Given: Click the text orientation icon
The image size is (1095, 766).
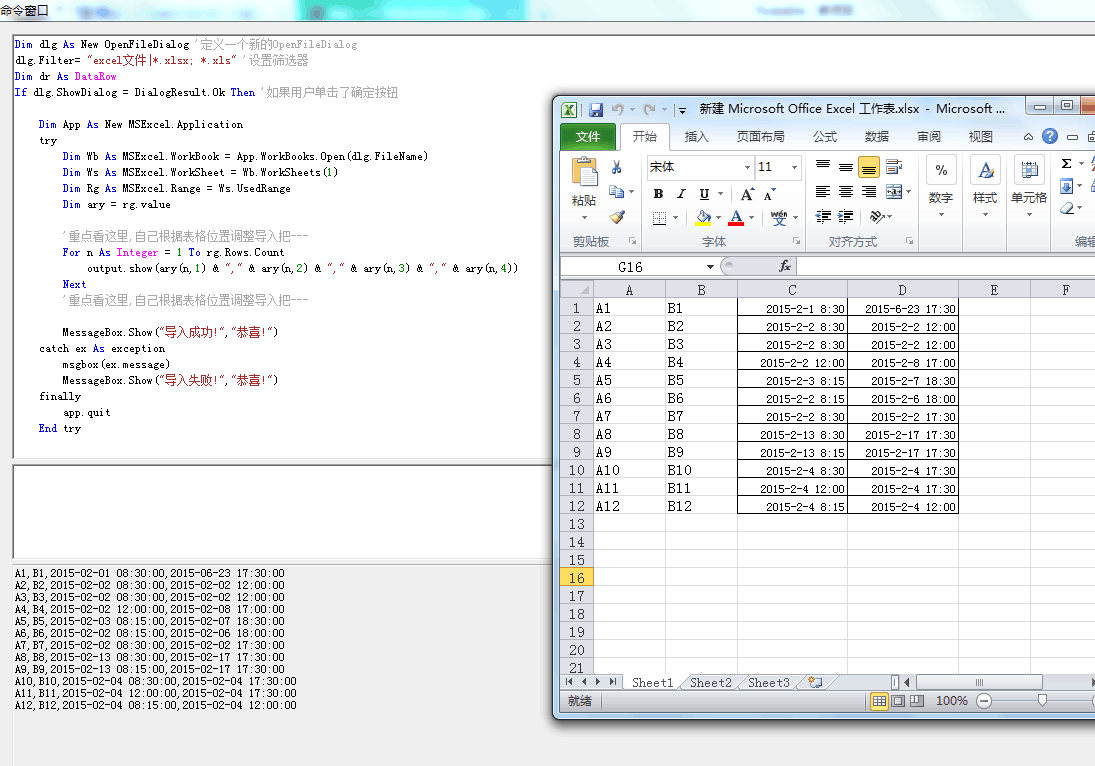Looking at the screenshot, I should 876,217.
